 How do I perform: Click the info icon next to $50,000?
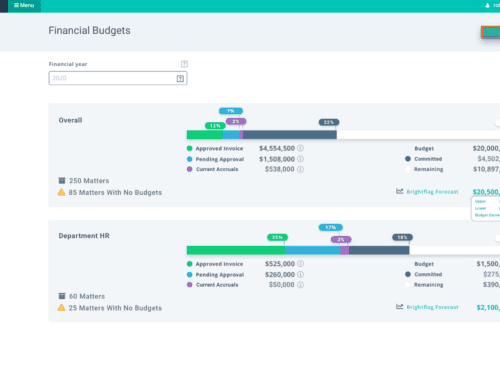coord(300,285)
